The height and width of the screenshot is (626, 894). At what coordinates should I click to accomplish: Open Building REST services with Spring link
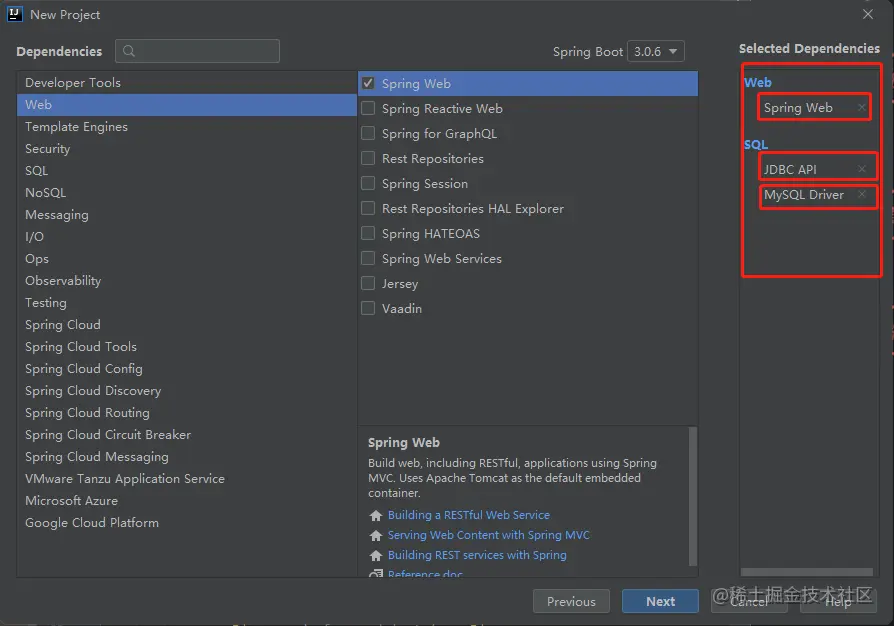click(x=477, y=555)
